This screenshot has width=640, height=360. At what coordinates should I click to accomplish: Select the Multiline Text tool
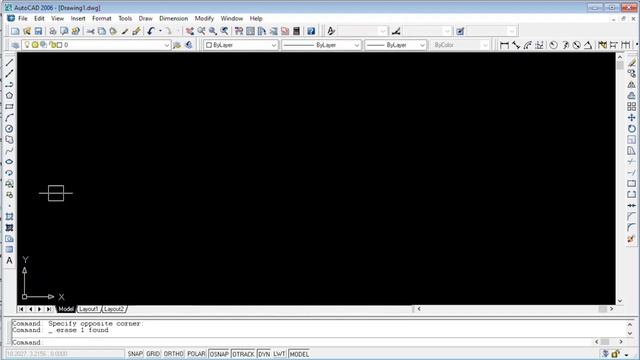tap(9, 261)
